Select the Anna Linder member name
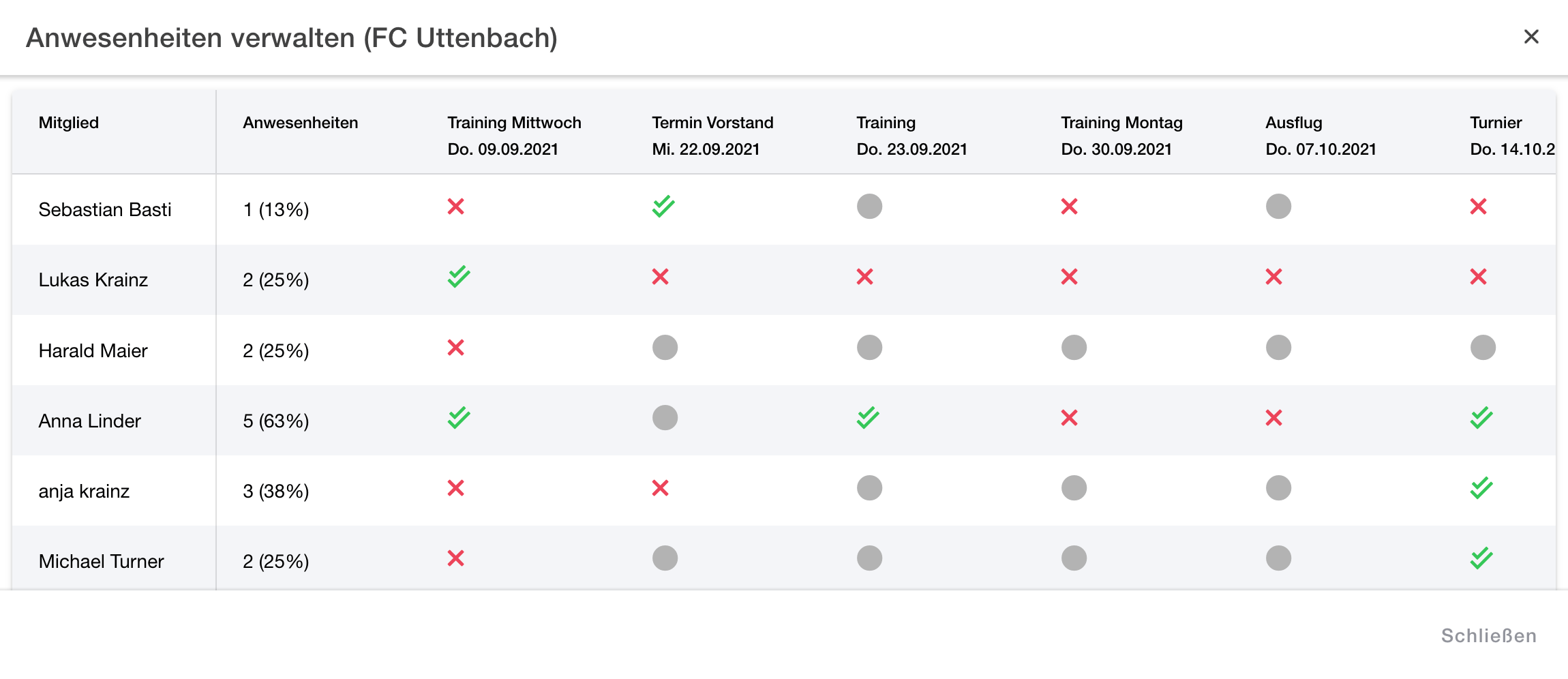Image resolution: width=1568 pixels, height=679 pixels. tap(90, 421)
